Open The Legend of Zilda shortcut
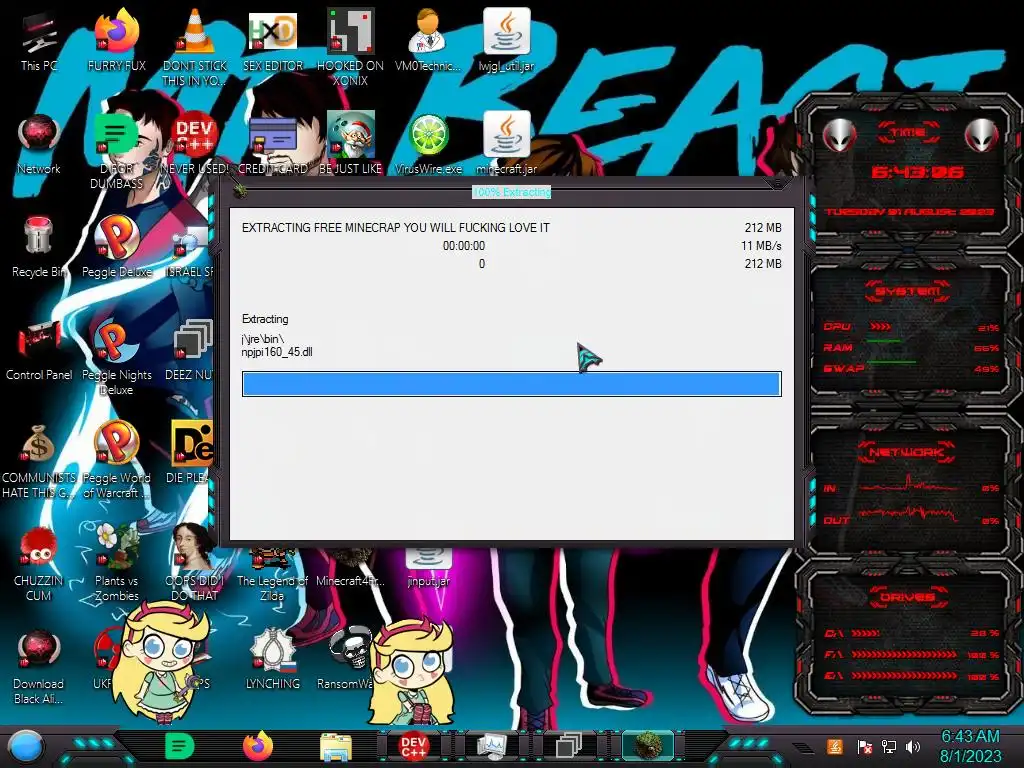 coord(272,575)
